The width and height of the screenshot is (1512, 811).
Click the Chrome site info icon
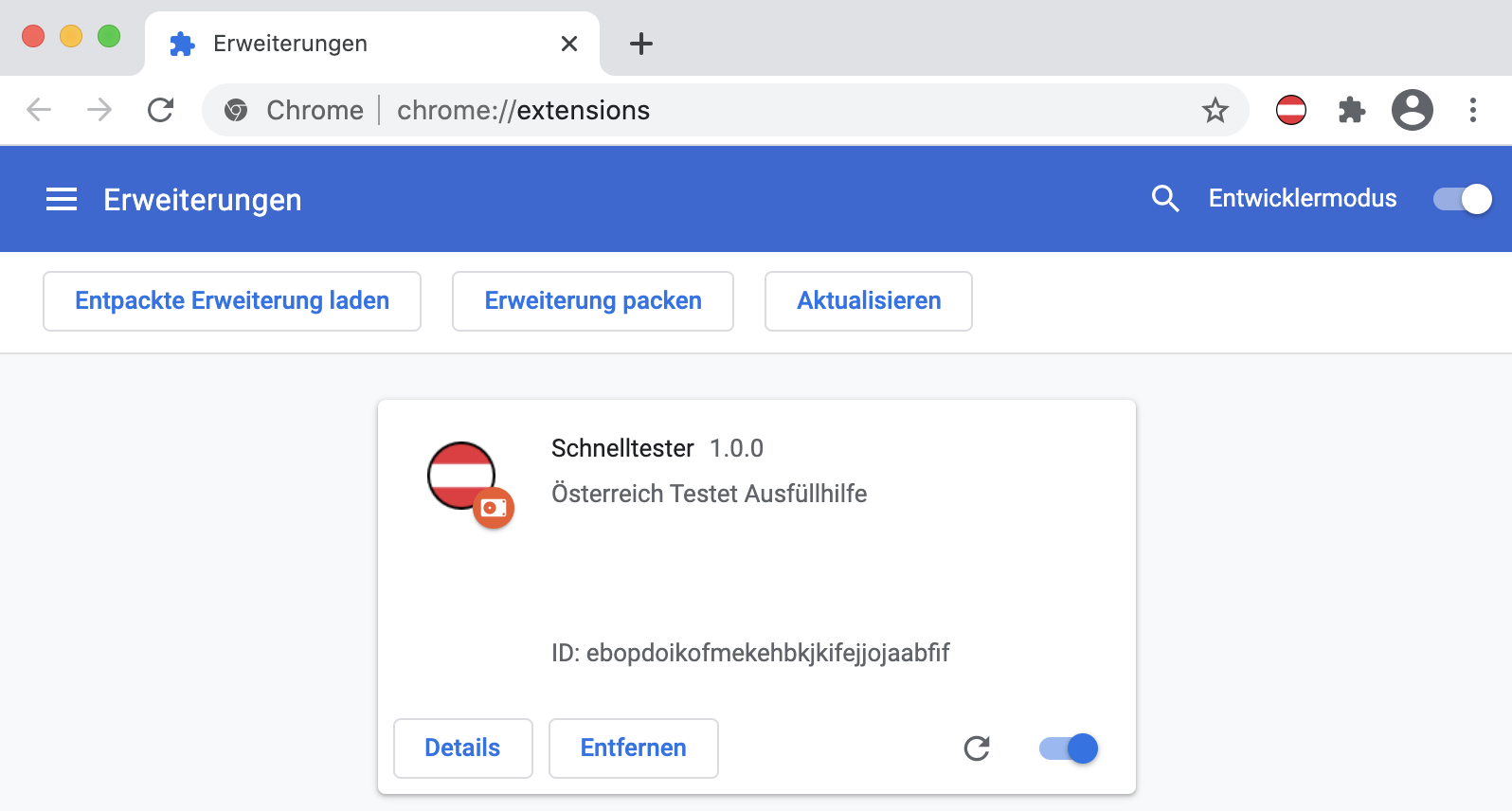(236, 110)
